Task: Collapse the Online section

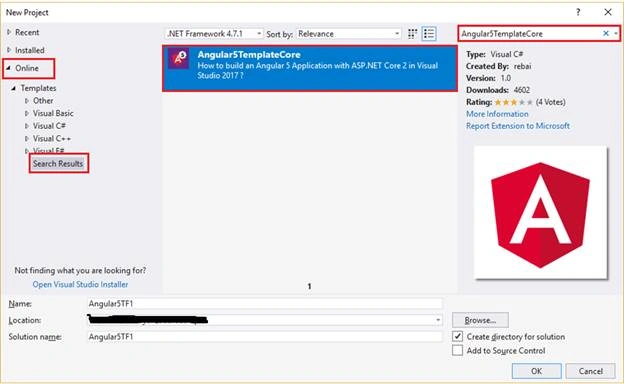Action: [8, 68]
